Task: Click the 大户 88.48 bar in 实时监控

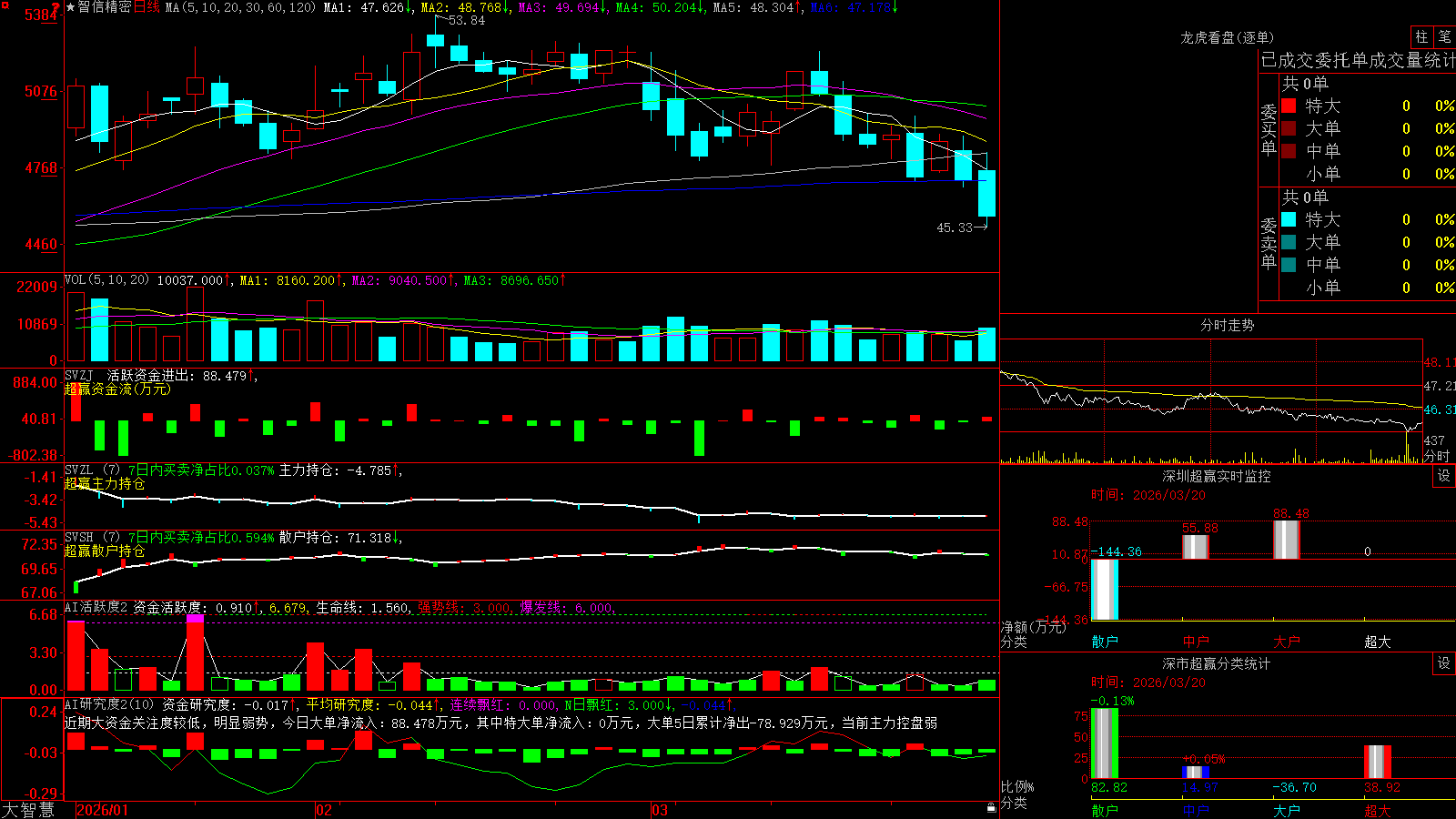Action: [x=1287, y=540]
